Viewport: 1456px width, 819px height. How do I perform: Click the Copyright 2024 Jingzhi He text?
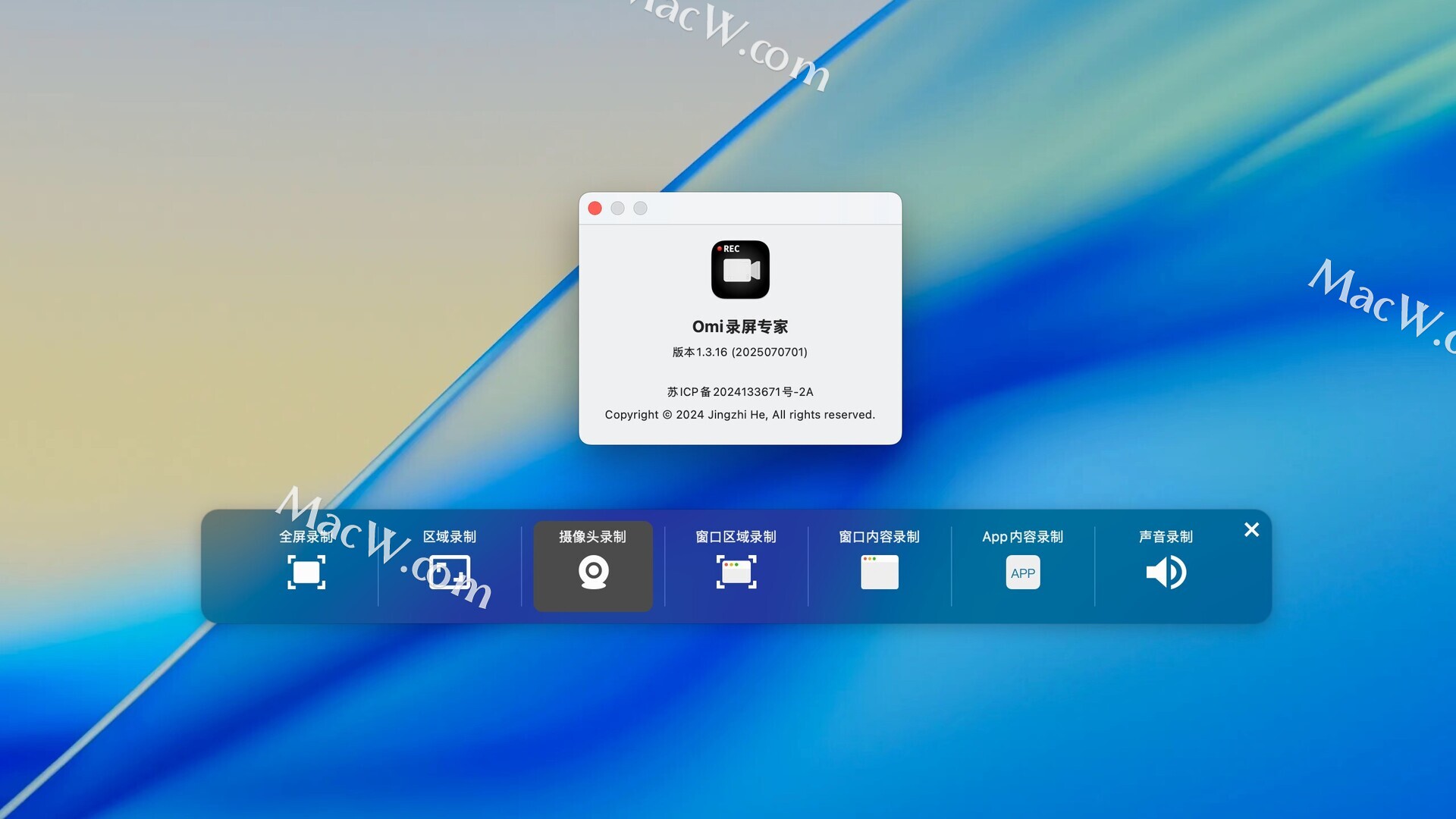[740, 415]
